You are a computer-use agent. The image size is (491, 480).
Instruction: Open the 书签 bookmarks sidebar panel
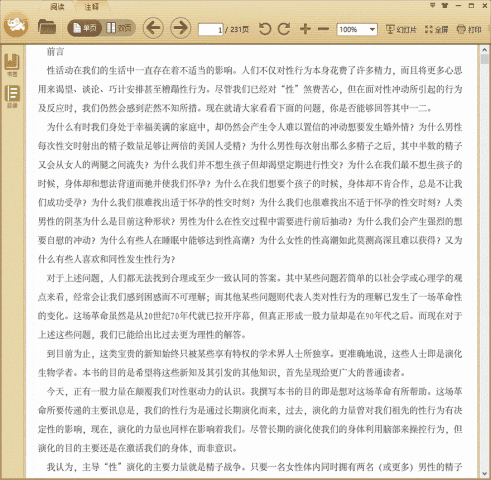(x=12, y=65)
